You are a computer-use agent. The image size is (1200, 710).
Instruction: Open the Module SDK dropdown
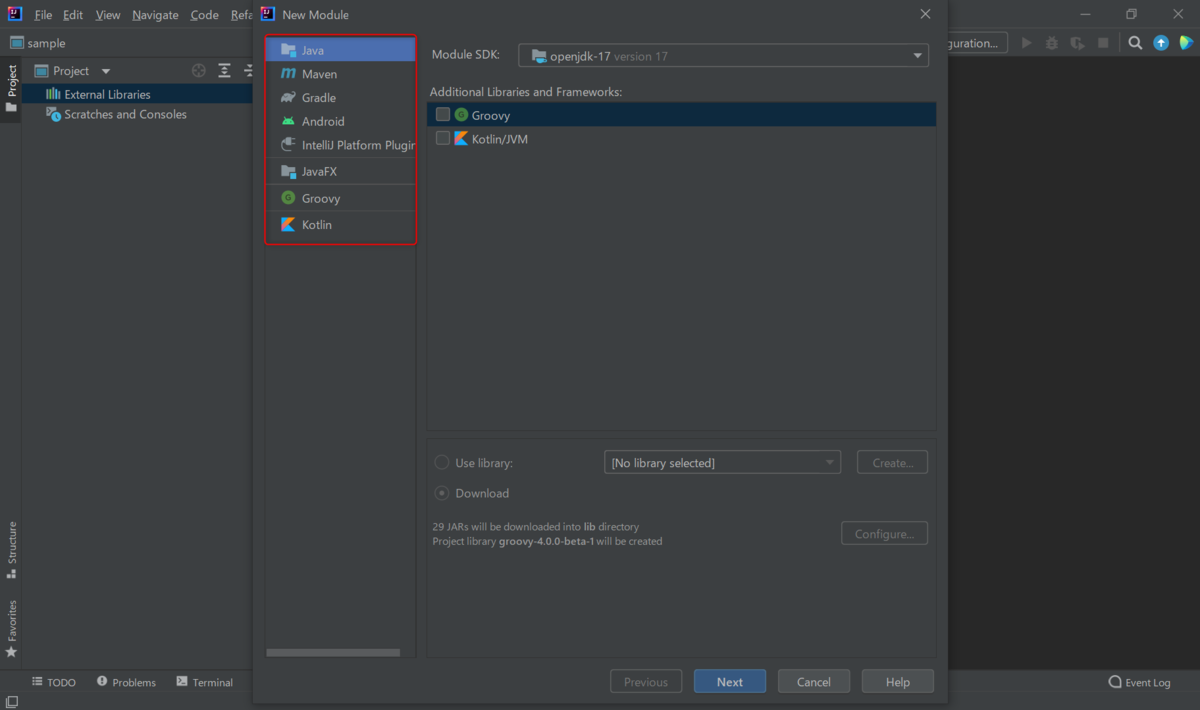723,56
